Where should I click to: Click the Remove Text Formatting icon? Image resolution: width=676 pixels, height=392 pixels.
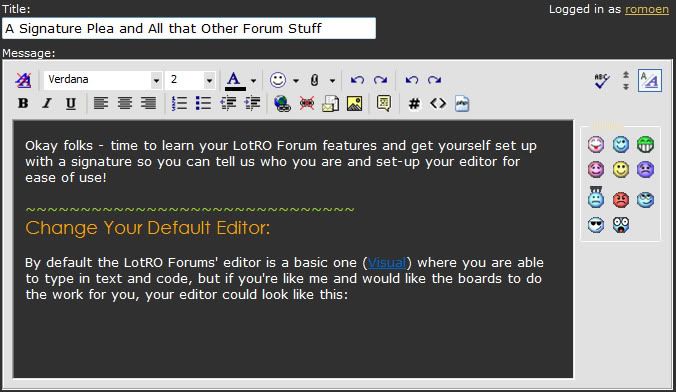(23, 80)
